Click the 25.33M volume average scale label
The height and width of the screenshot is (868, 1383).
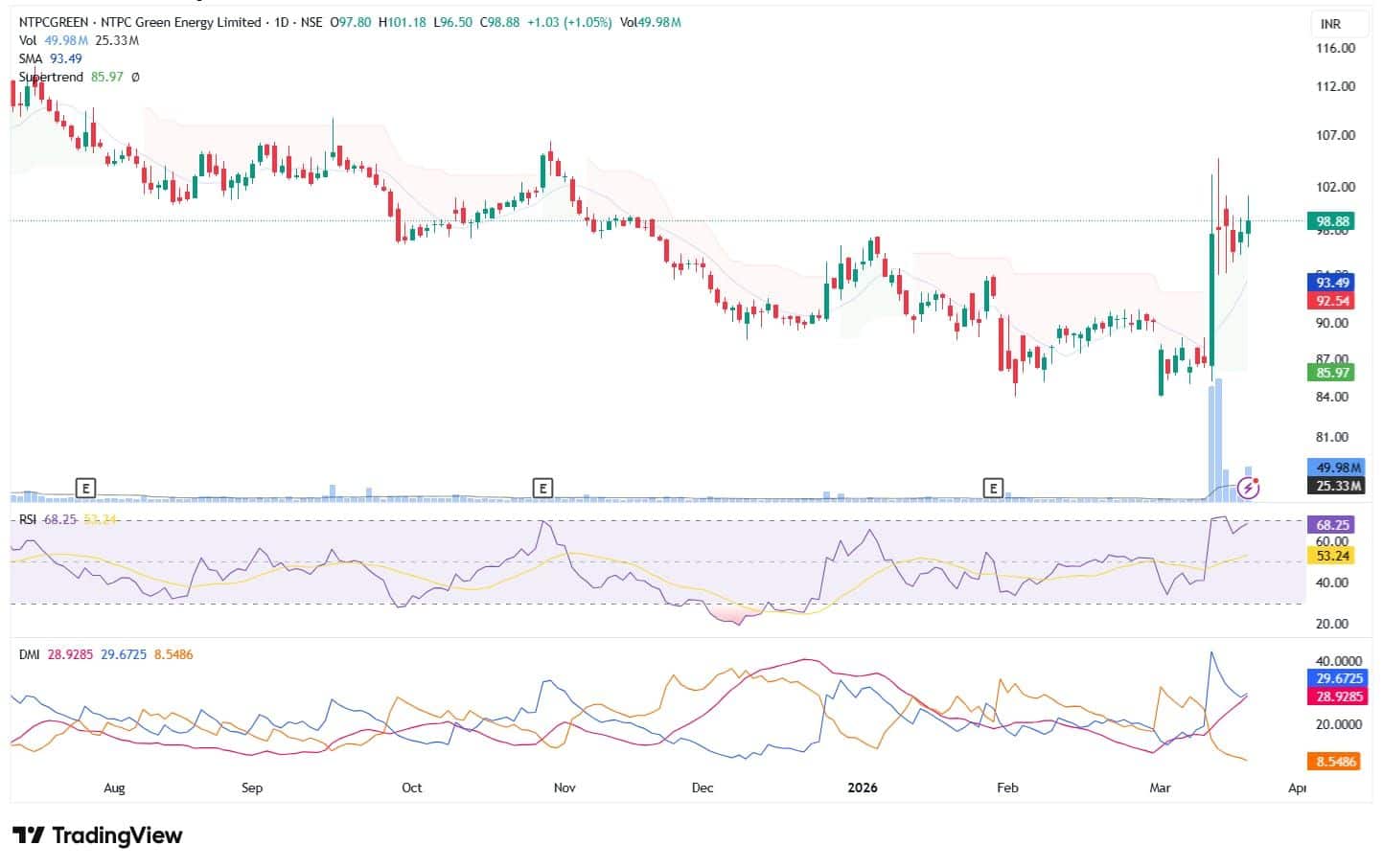[x=1338, y=486]
